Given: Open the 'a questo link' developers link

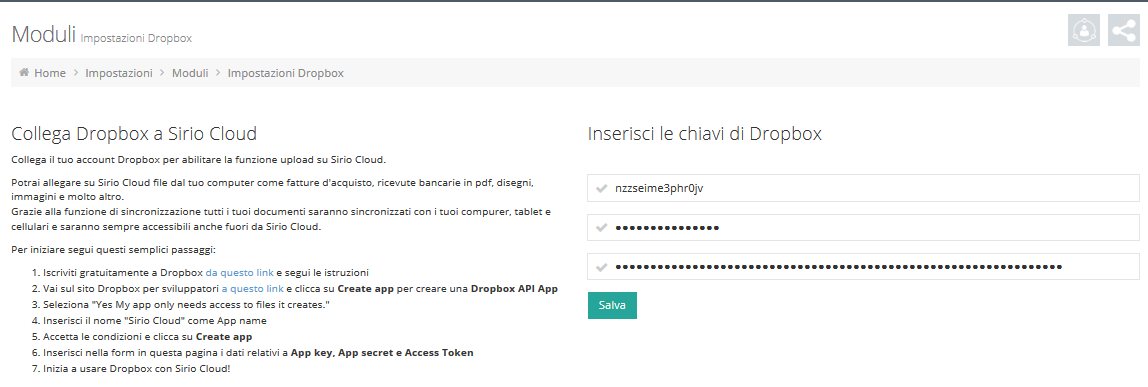Looking at the screenshot, I should (x=252, y=288).
